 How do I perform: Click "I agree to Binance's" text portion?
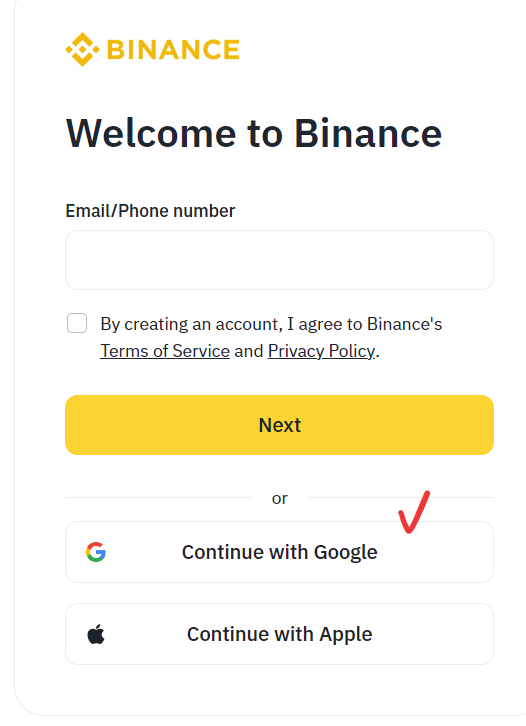pos(365,324)
